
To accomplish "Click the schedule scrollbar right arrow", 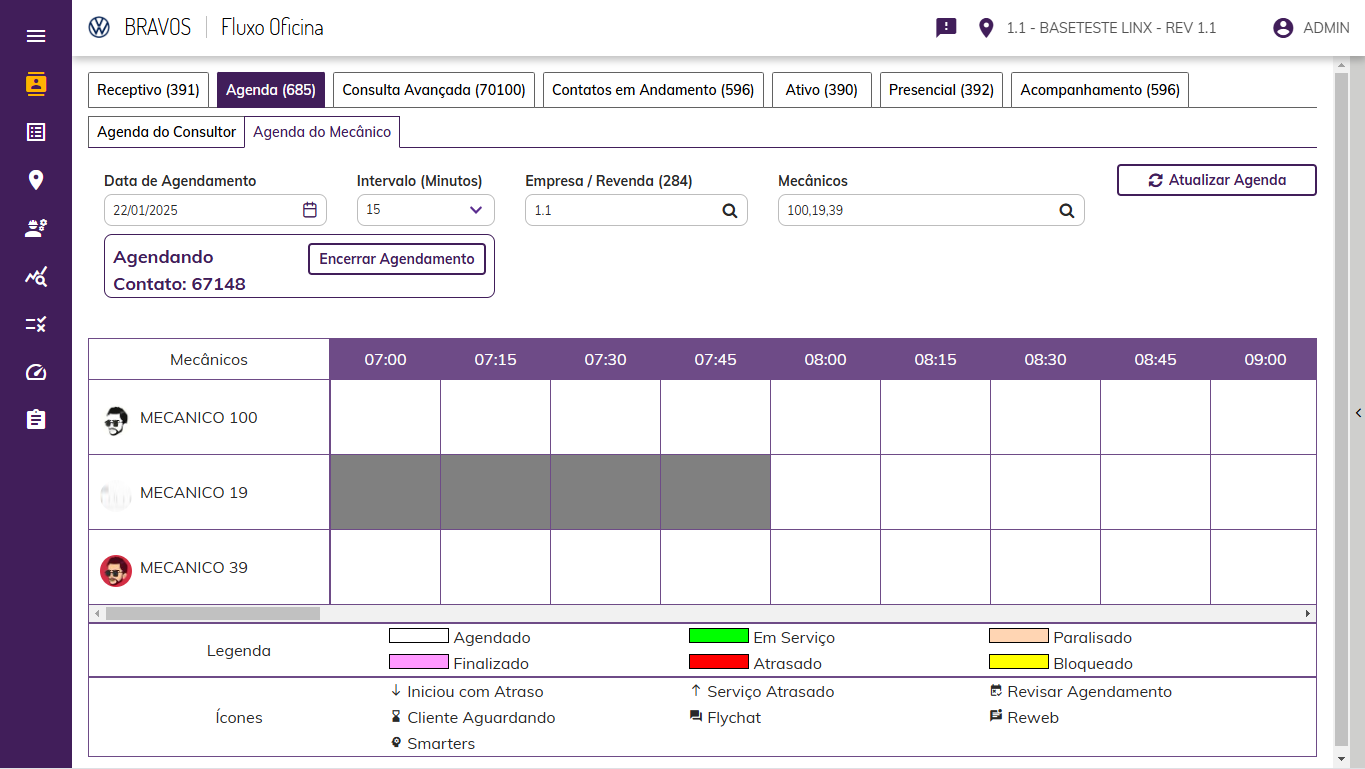I will (x=1308, y=613).
